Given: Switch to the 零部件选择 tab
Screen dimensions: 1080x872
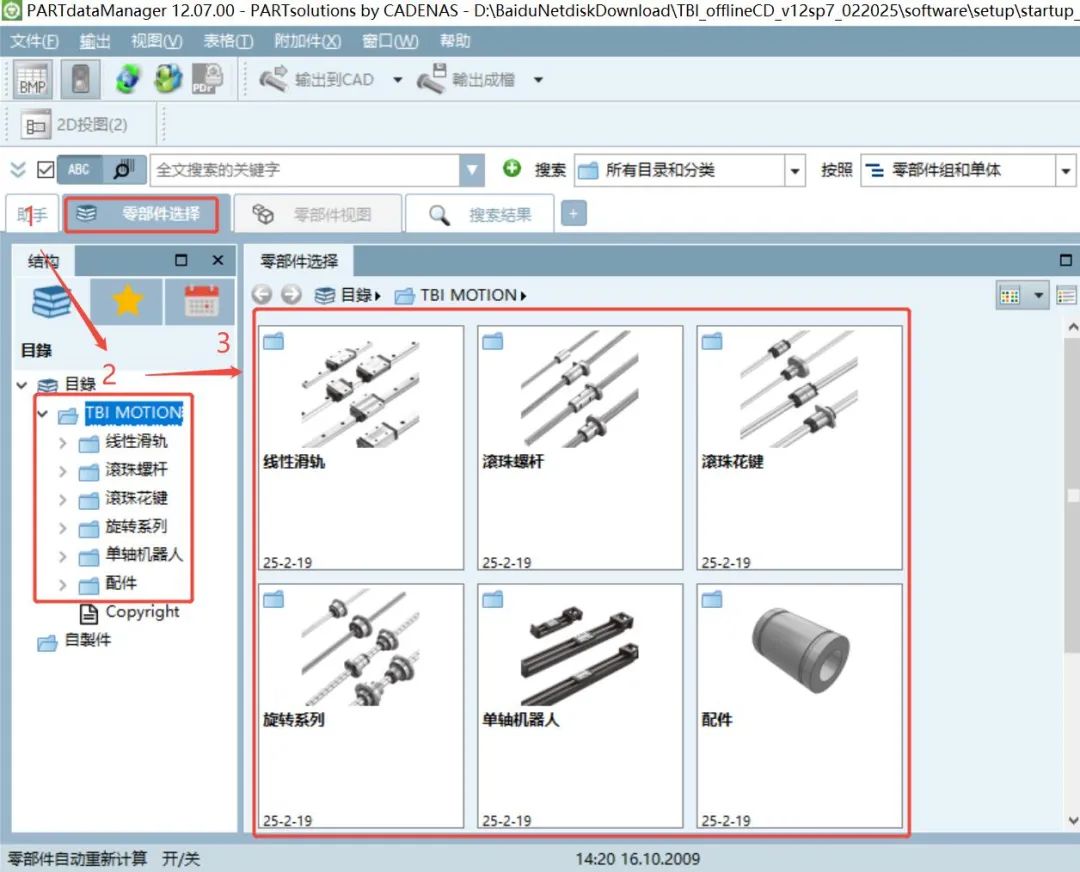Looking at the screenshot, I should point(141,214).
